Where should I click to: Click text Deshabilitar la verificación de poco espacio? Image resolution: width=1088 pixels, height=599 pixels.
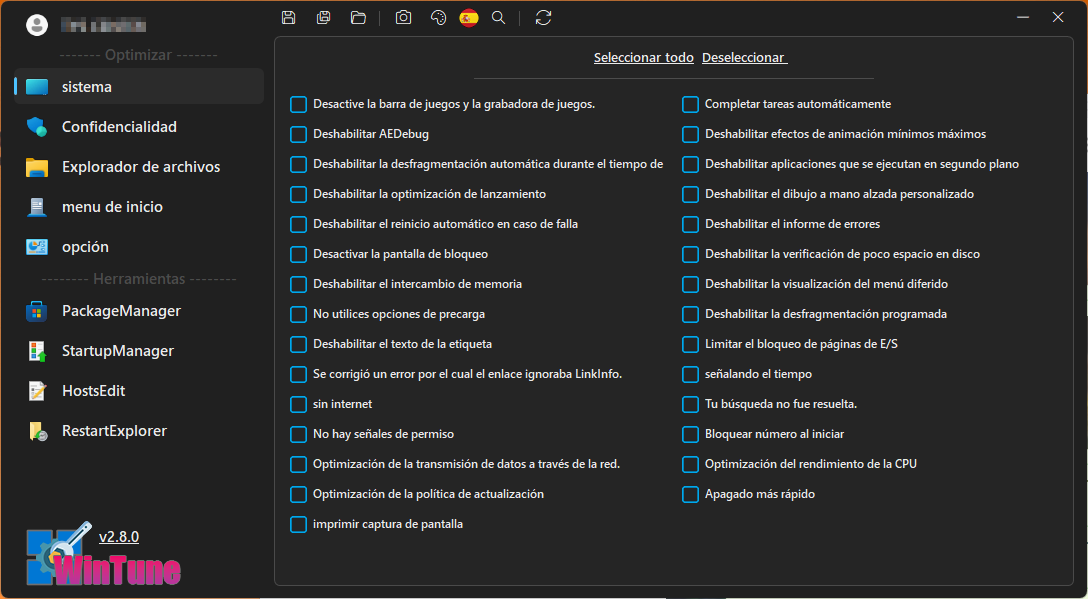pyautogui.click(x=842, y=254)
